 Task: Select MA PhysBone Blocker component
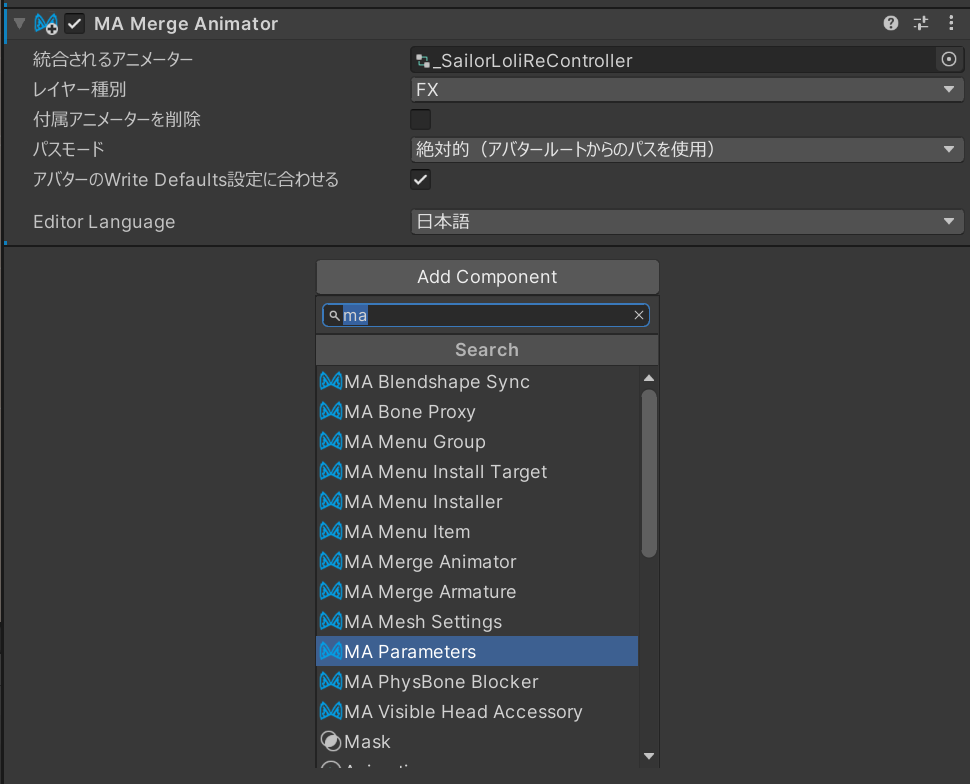tap(477, 682)
